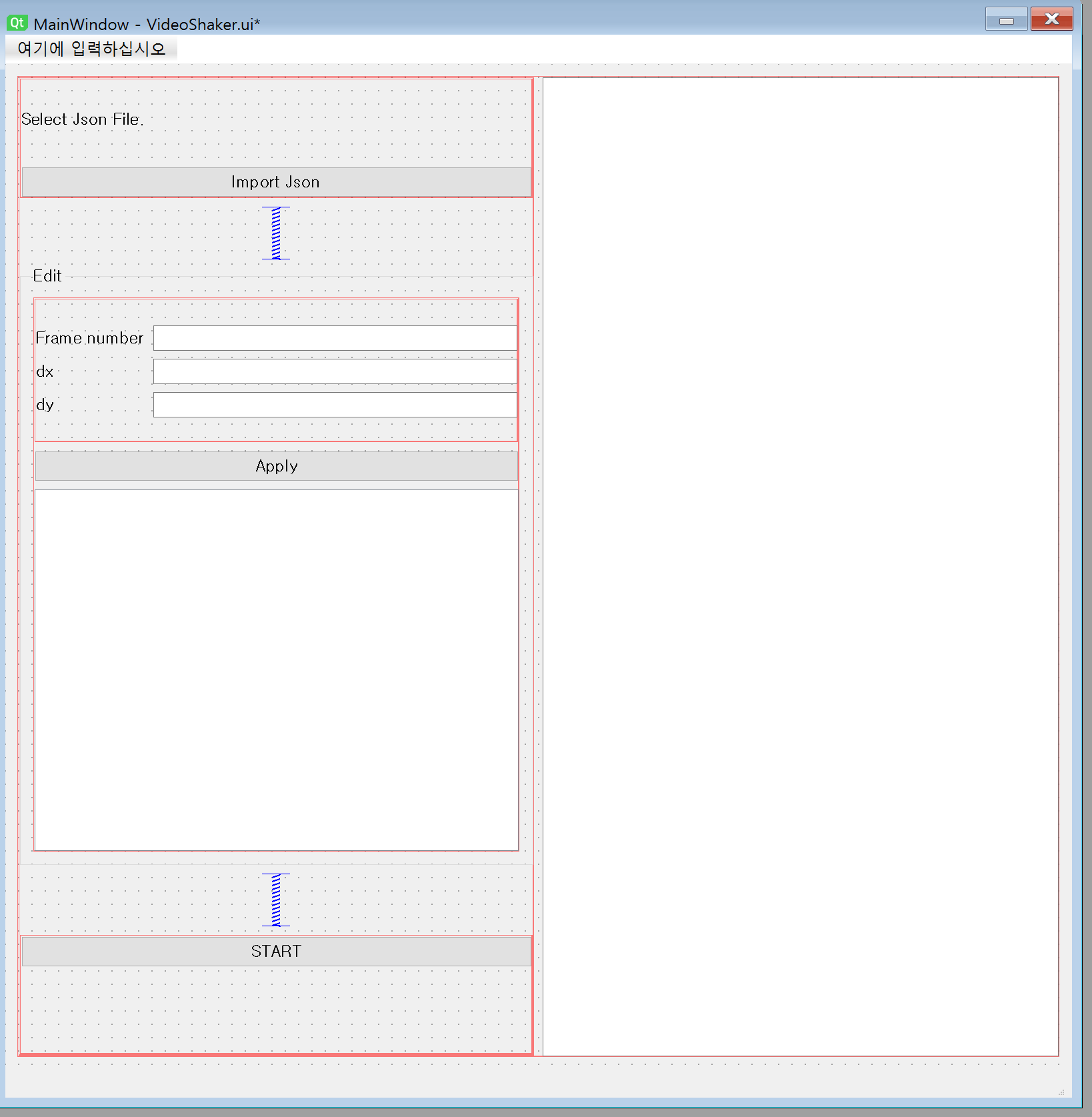Click the Qt logo icon in title bar

click(17, 23)
